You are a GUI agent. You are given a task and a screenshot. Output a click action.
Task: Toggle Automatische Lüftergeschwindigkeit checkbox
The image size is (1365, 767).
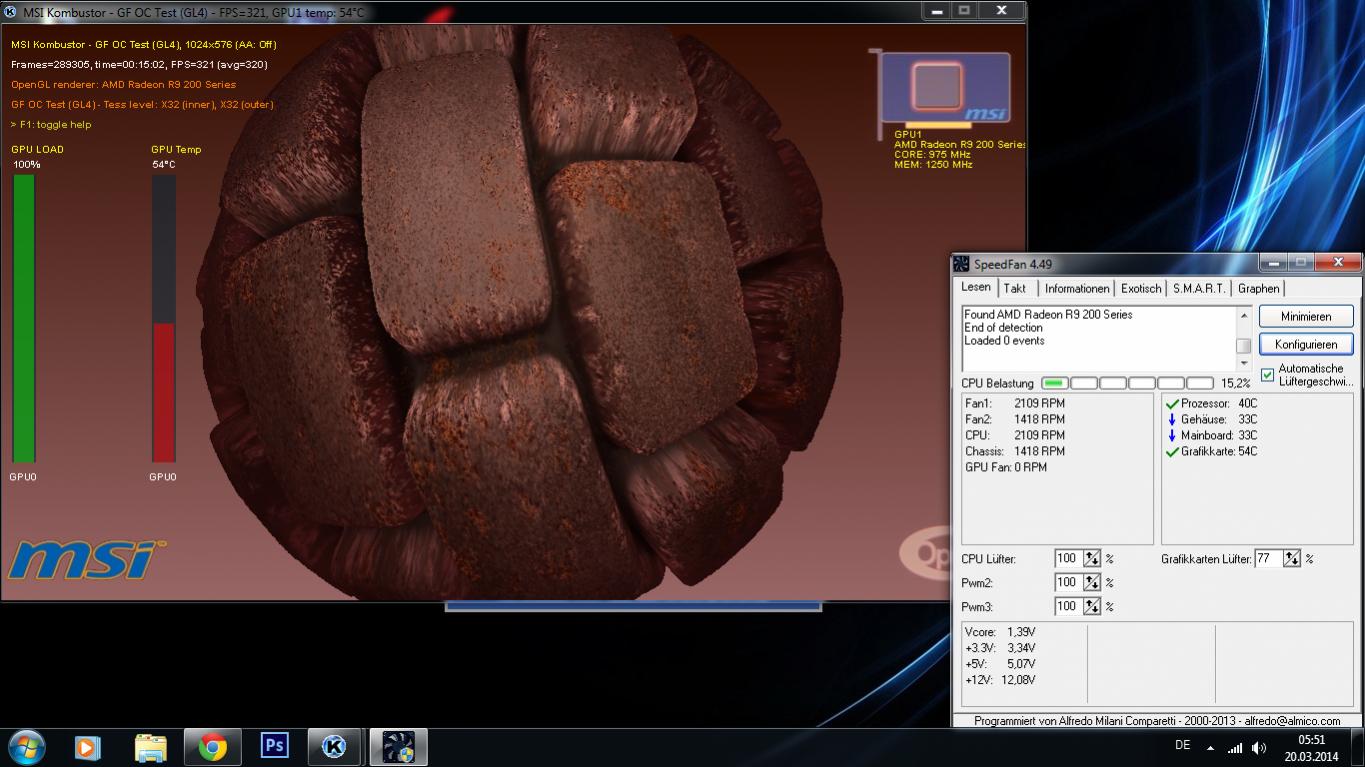[x=1268, y=375]
